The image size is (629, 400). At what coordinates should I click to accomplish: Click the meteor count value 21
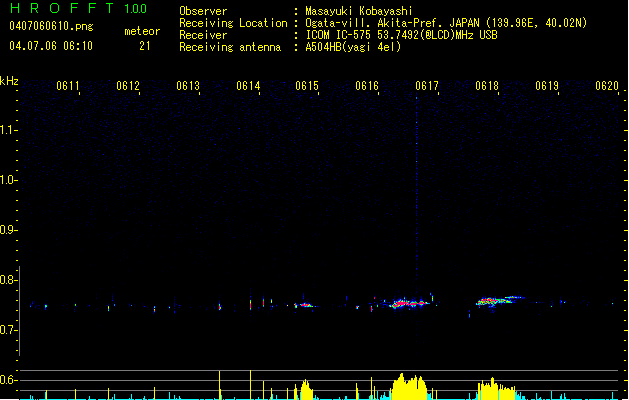pos(145,46)
